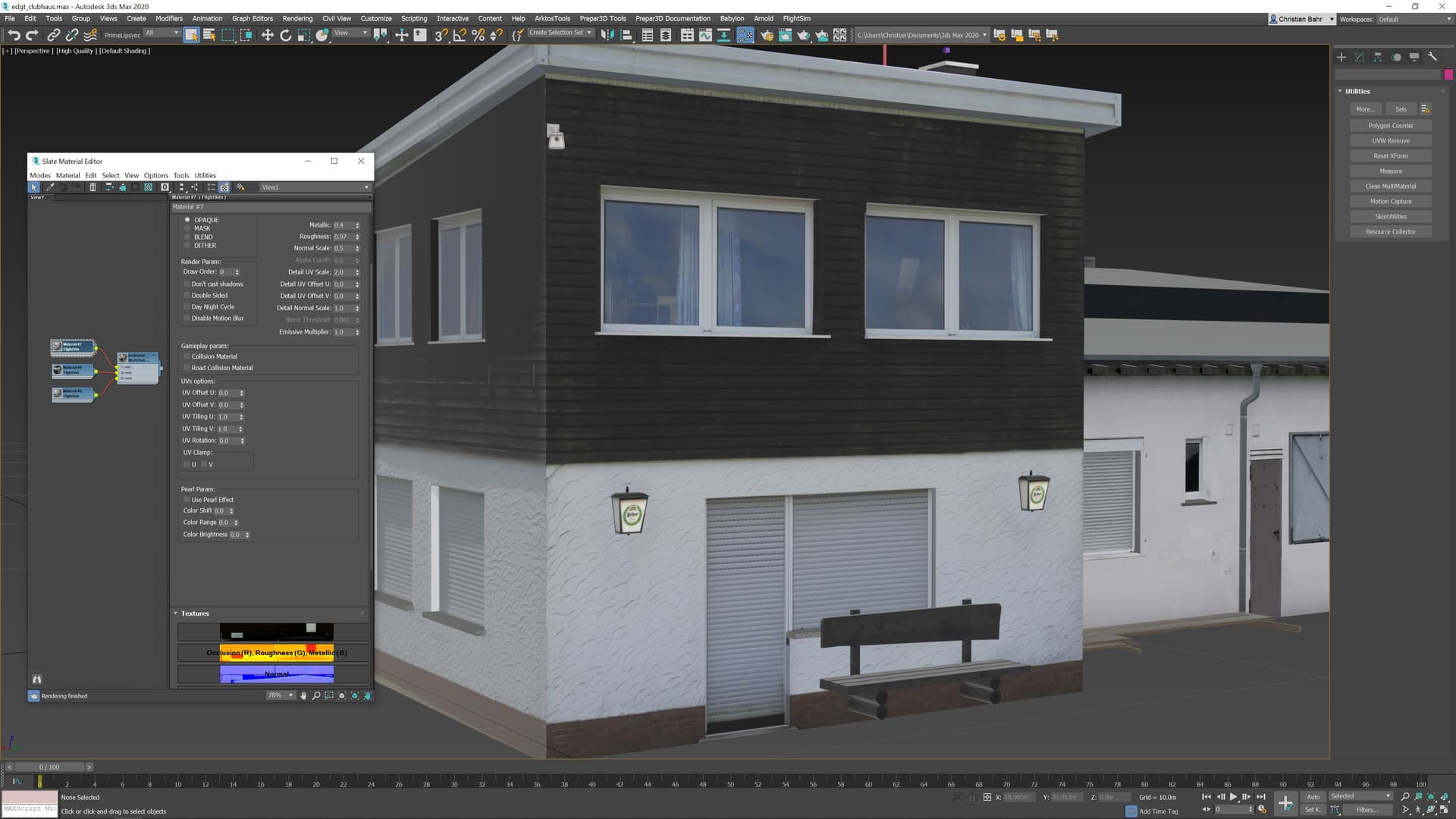This screenshot has width=1456, height=819.
Task: Click the Reset XForm button
Action: (x=1390, y=156)
